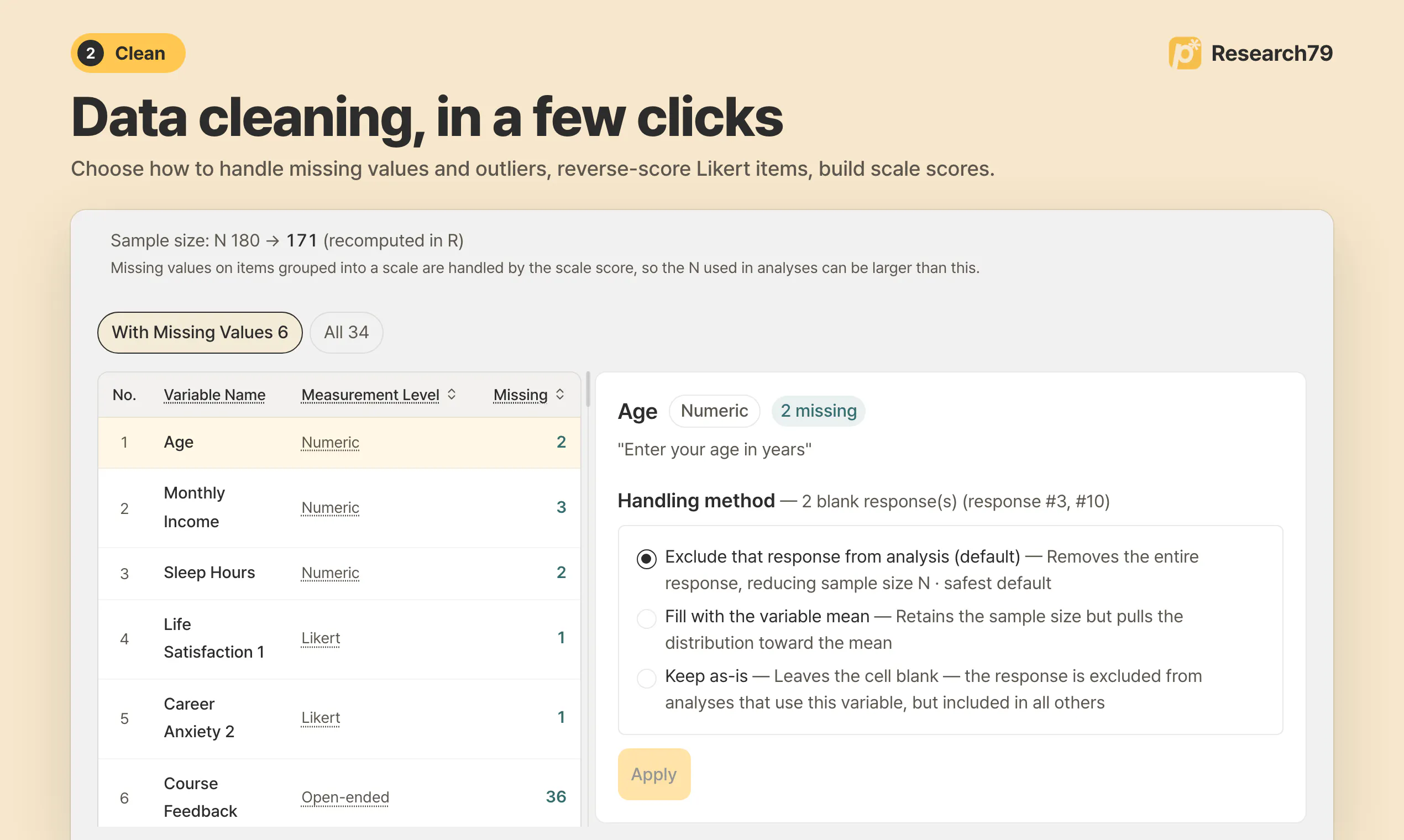Select the Monthly Income variable row

(x=339, y=507)
